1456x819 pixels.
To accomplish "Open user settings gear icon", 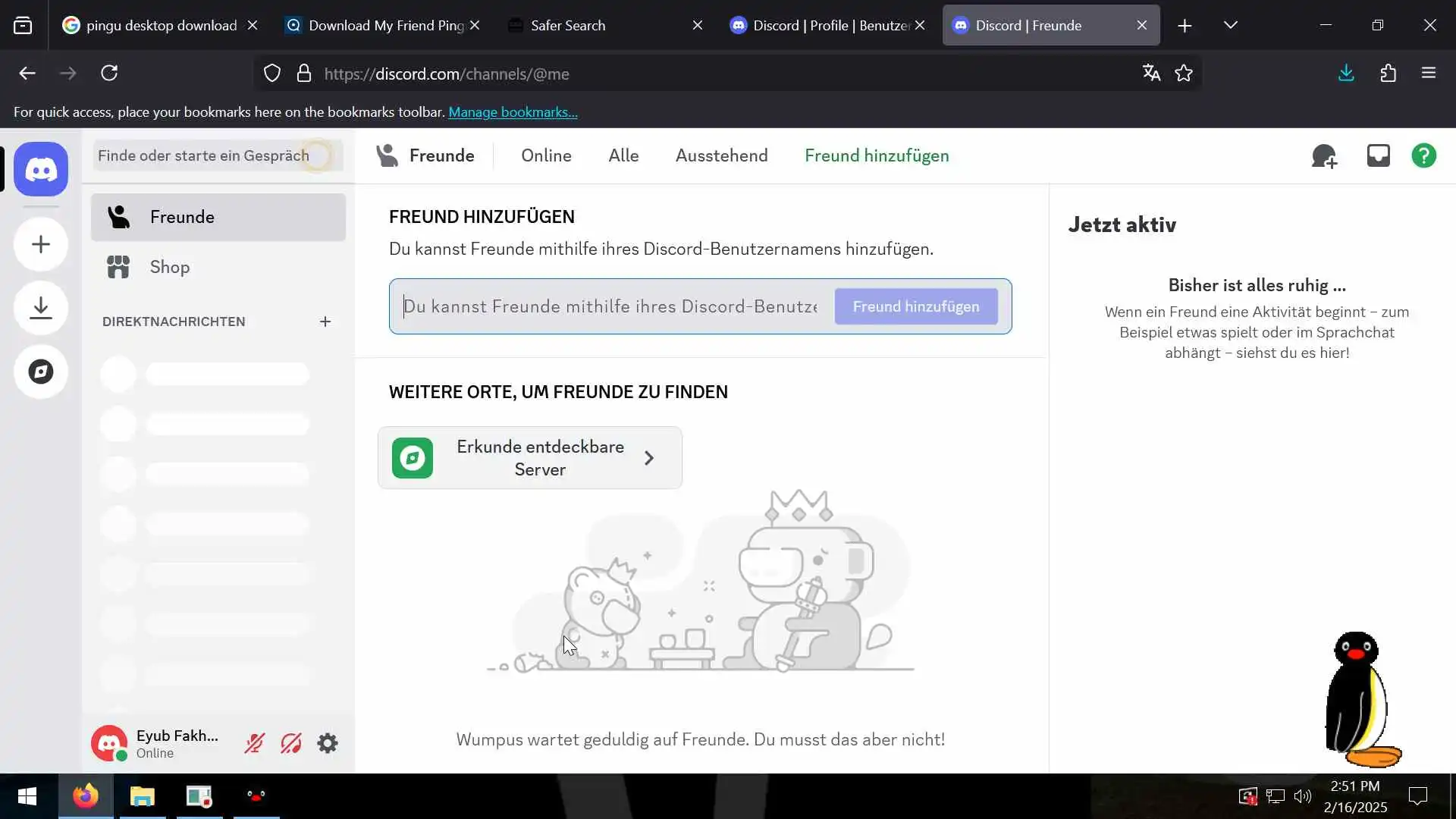I will tap(328, 743).
